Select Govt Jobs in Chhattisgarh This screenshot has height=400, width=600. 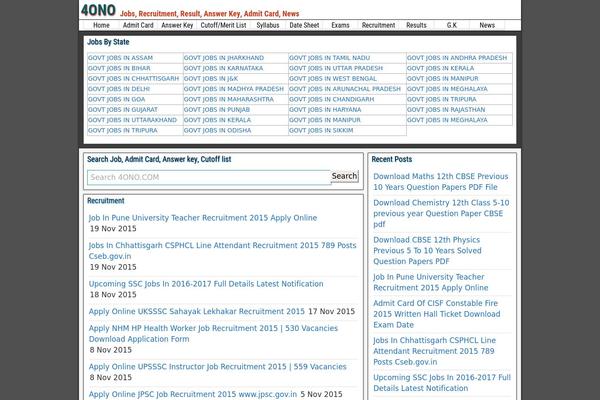134,78
